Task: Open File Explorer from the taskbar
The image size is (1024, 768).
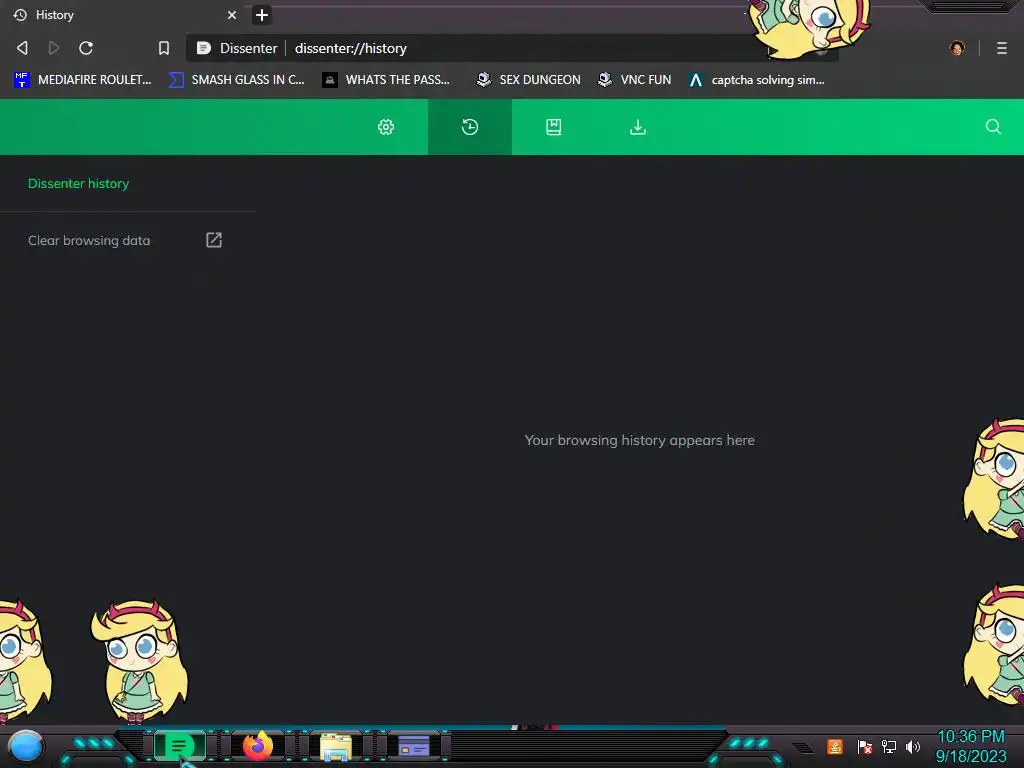Action: pos(336,746)
